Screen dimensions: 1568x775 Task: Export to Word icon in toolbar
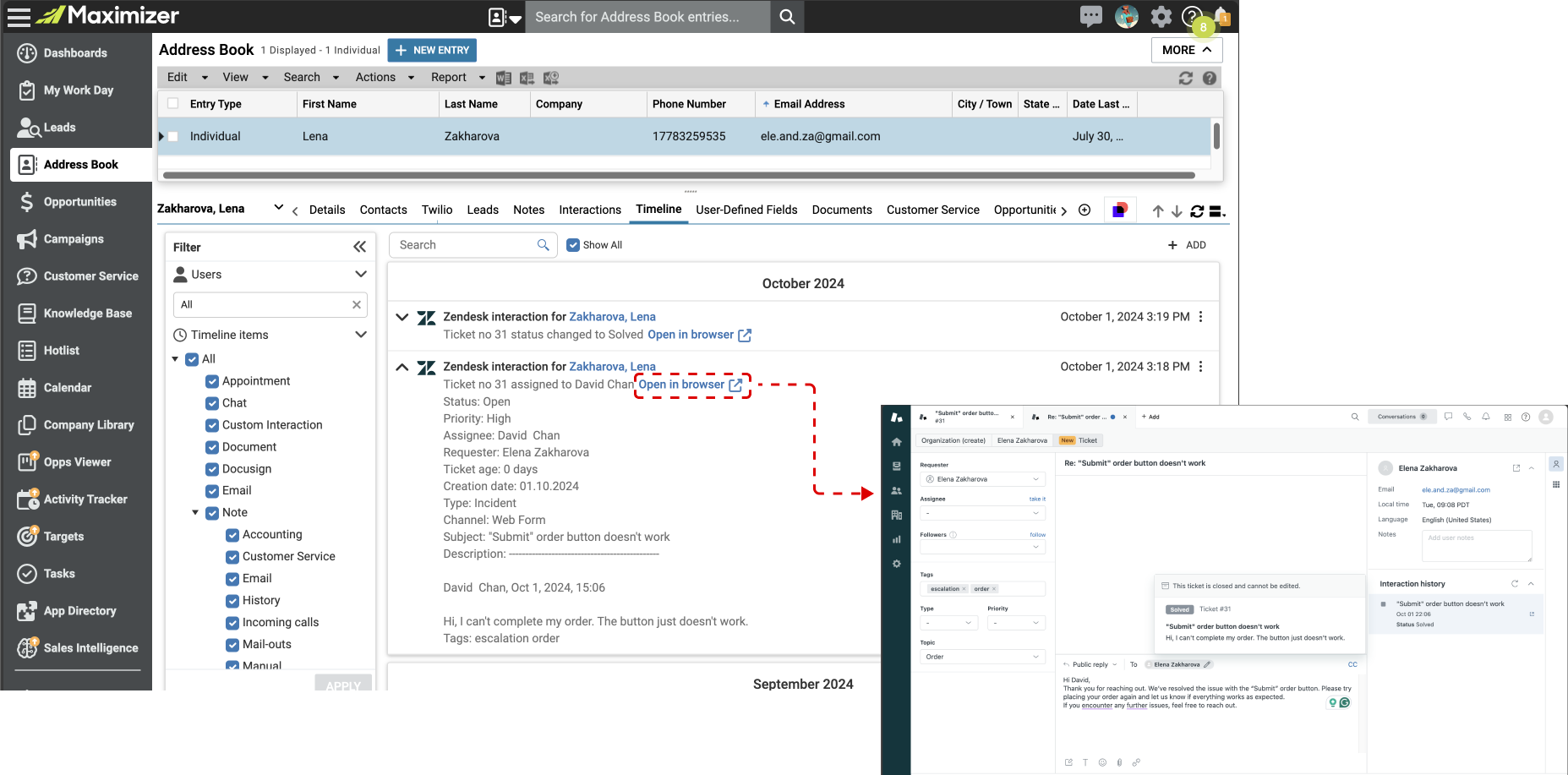tap(504, 78)
